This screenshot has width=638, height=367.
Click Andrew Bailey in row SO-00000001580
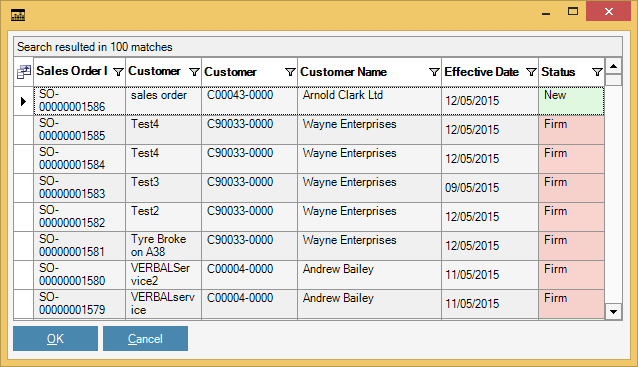[369, 275]
